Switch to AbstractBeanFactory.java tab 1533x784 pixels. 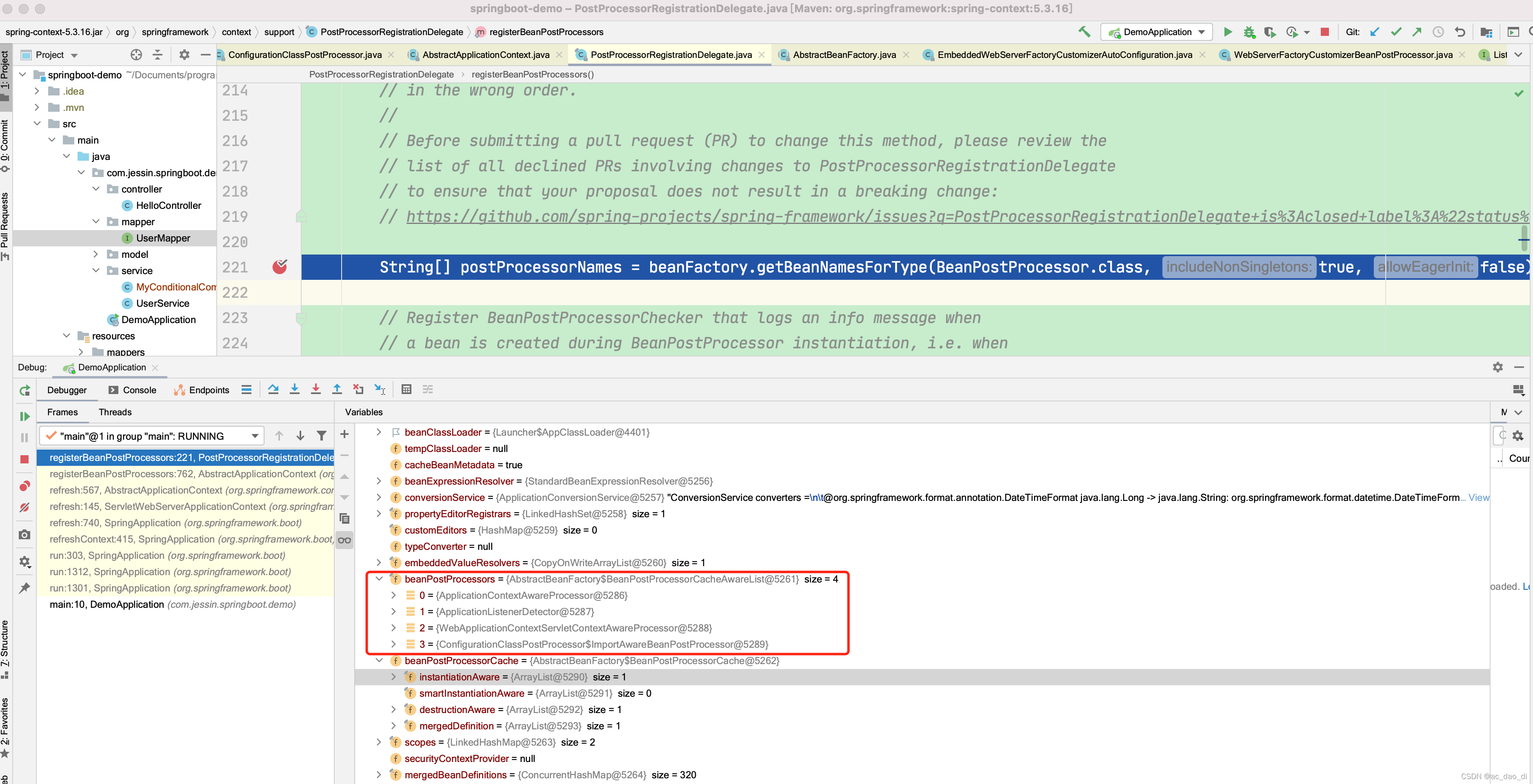click(844, 55)
